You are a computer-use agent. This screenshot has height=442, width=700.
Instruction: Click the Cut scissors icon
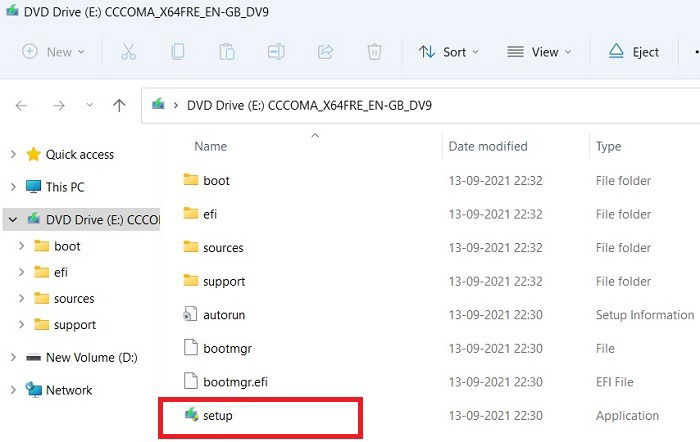(x=129, y=52)
